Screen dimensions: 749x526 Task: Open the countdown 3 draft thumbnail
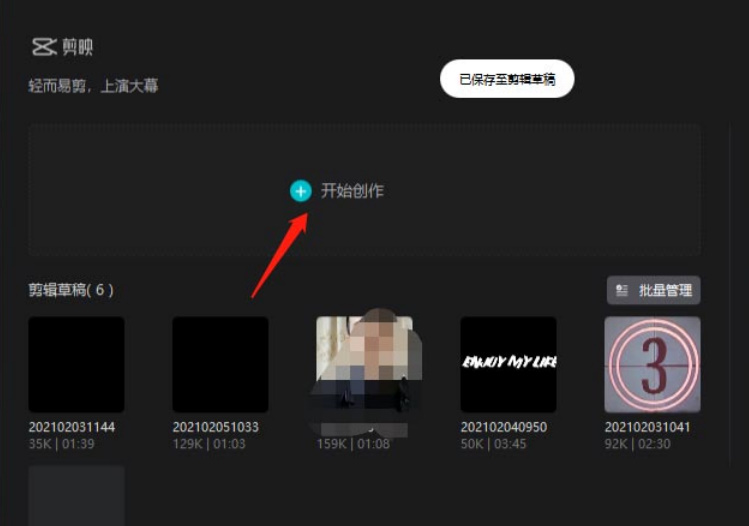point(653,364)
